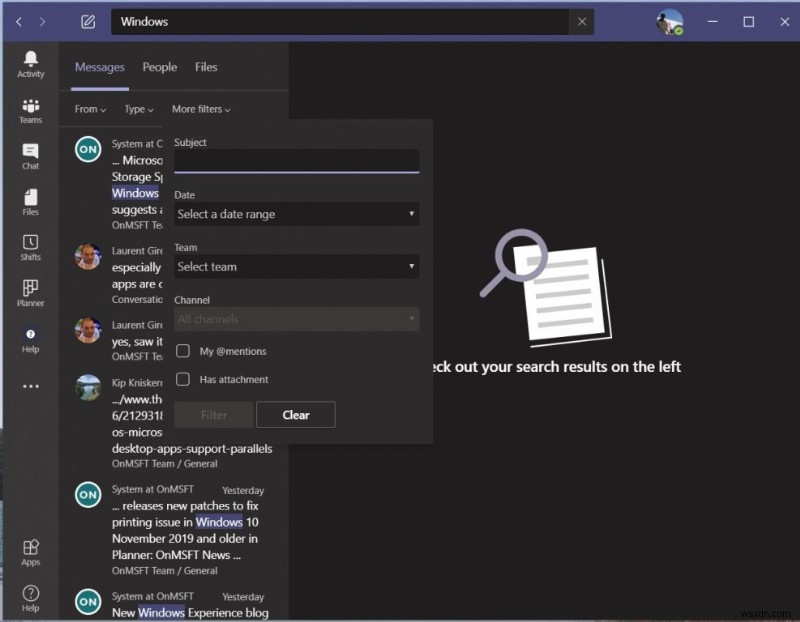Open the Chat section

tap(30, 157)
